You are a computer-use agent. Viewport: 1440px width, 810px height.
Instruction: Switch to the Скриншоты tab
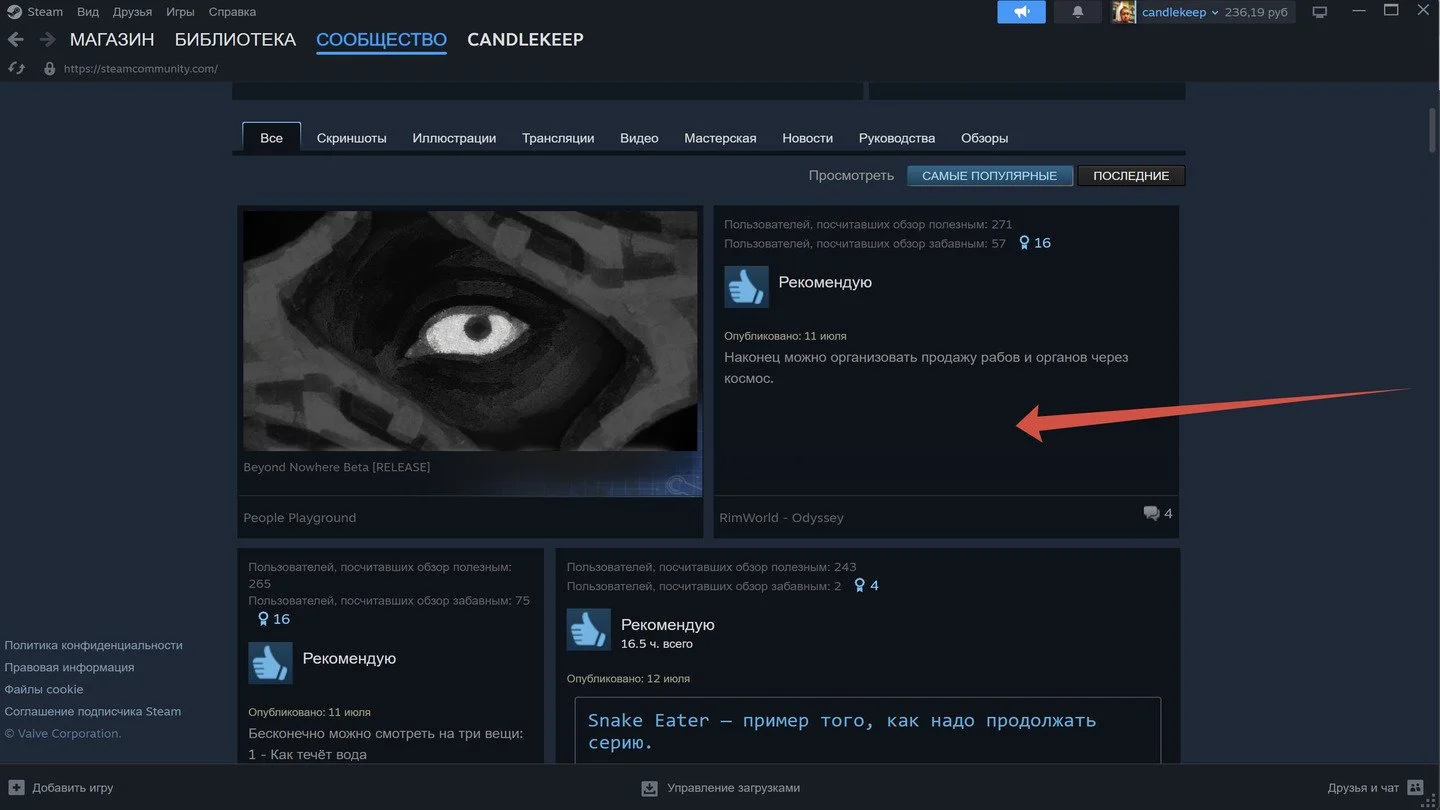351,138
